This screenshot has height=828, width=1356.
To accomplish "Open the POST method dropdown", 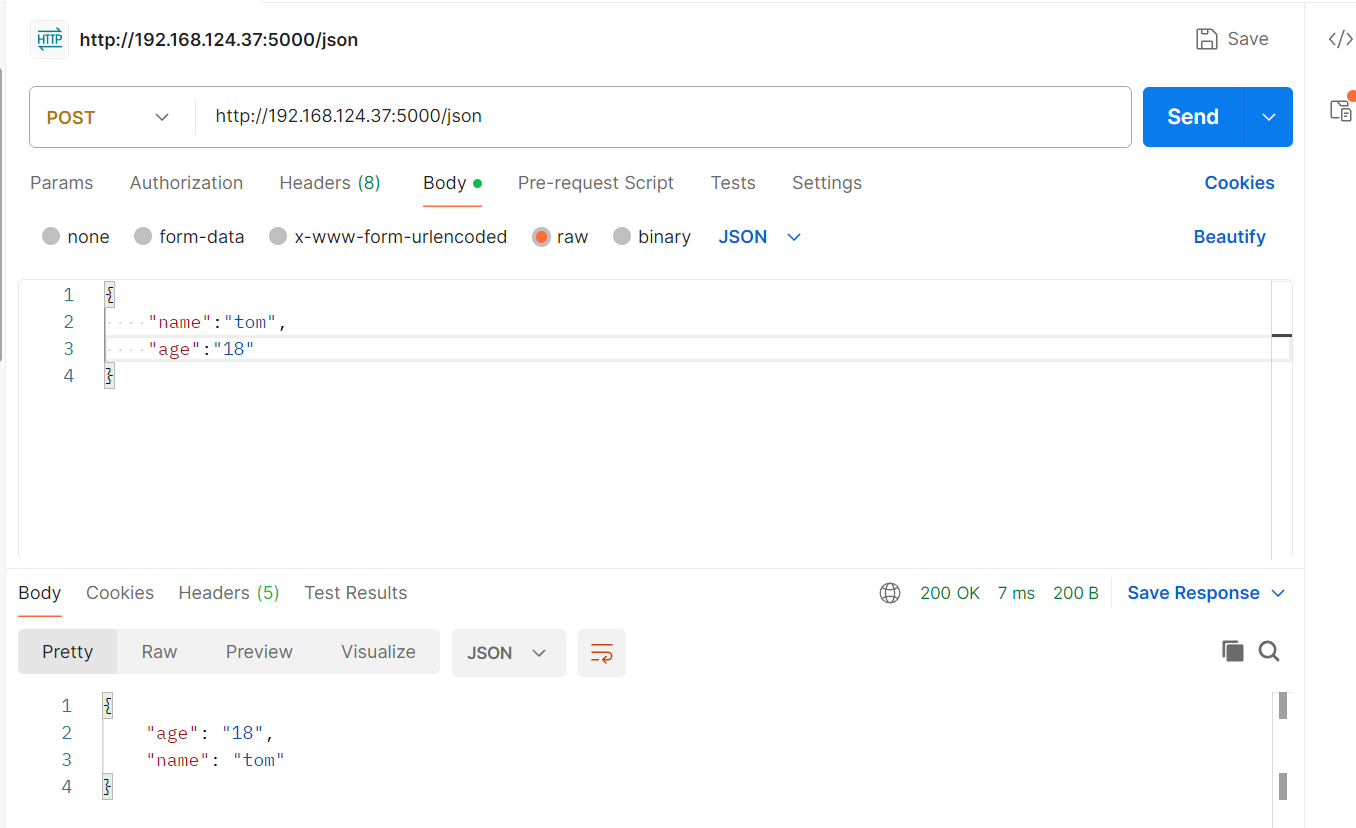I will coord(108,117).
